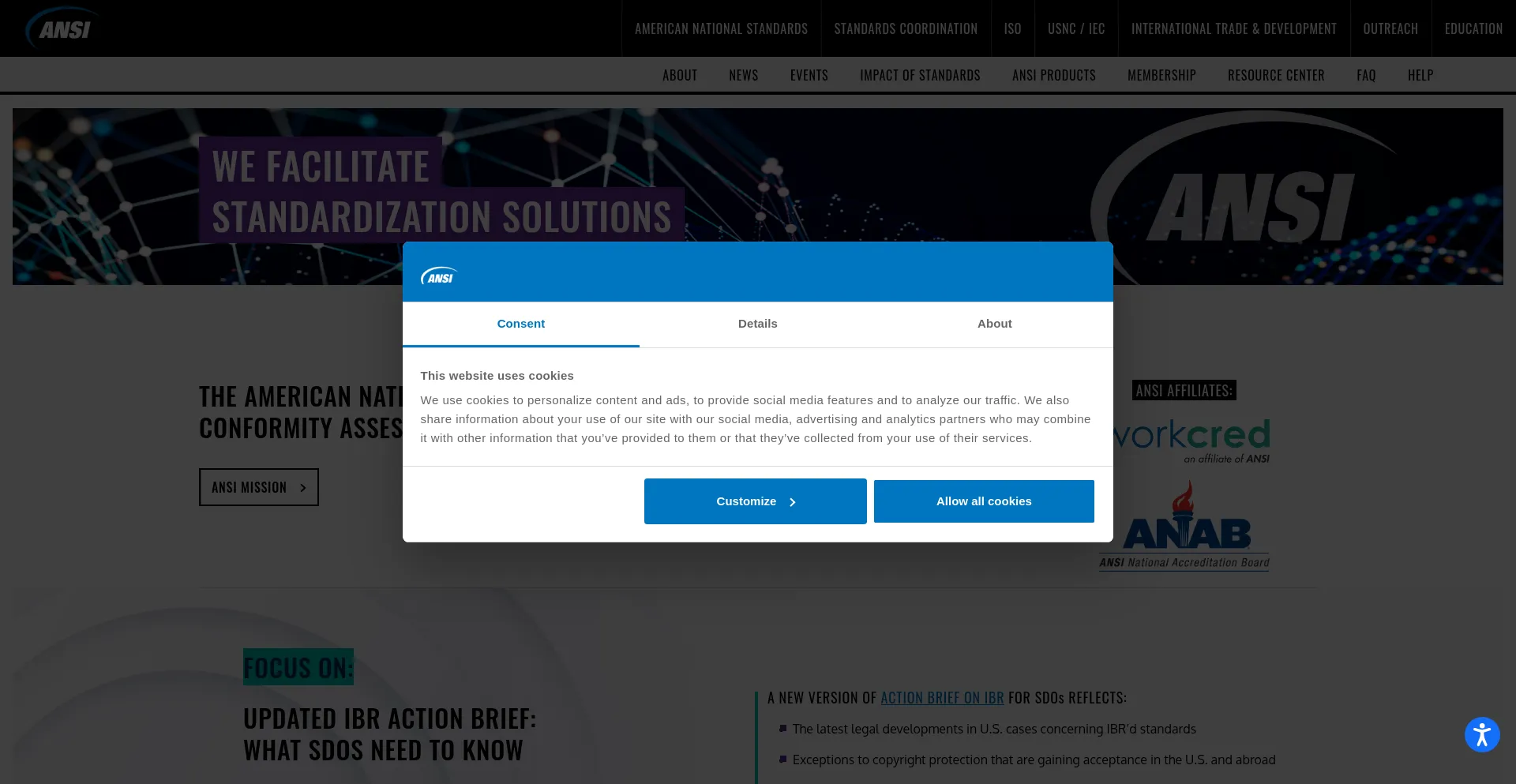Select the Membership navigation item

[x=1161, y=75]
